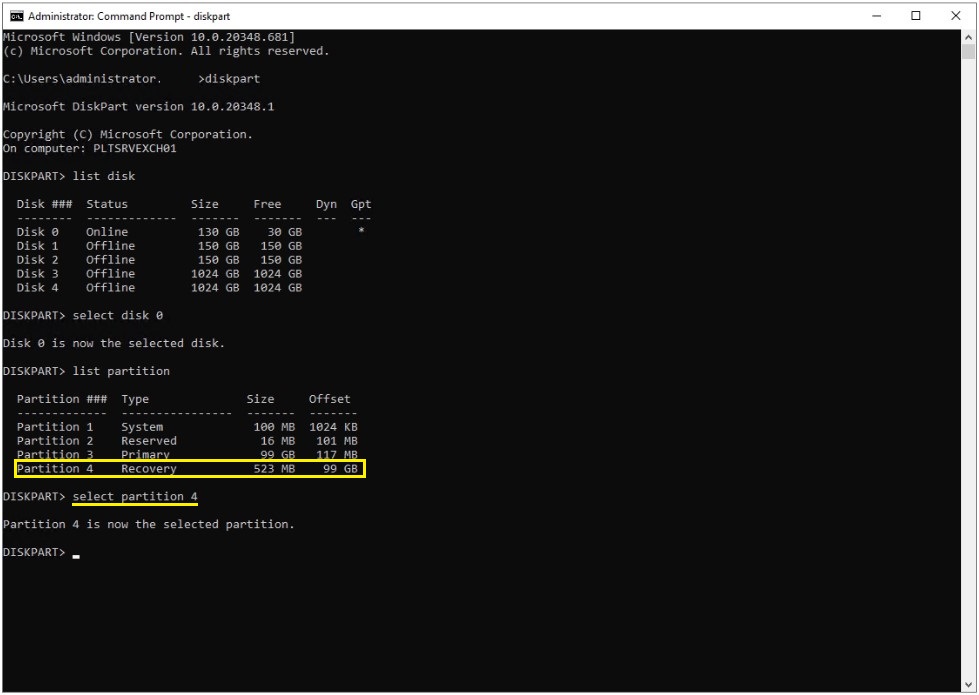Click the "101 MB" offset value
The width and height of the screenshot is (979, 695).
click(337, 441)
